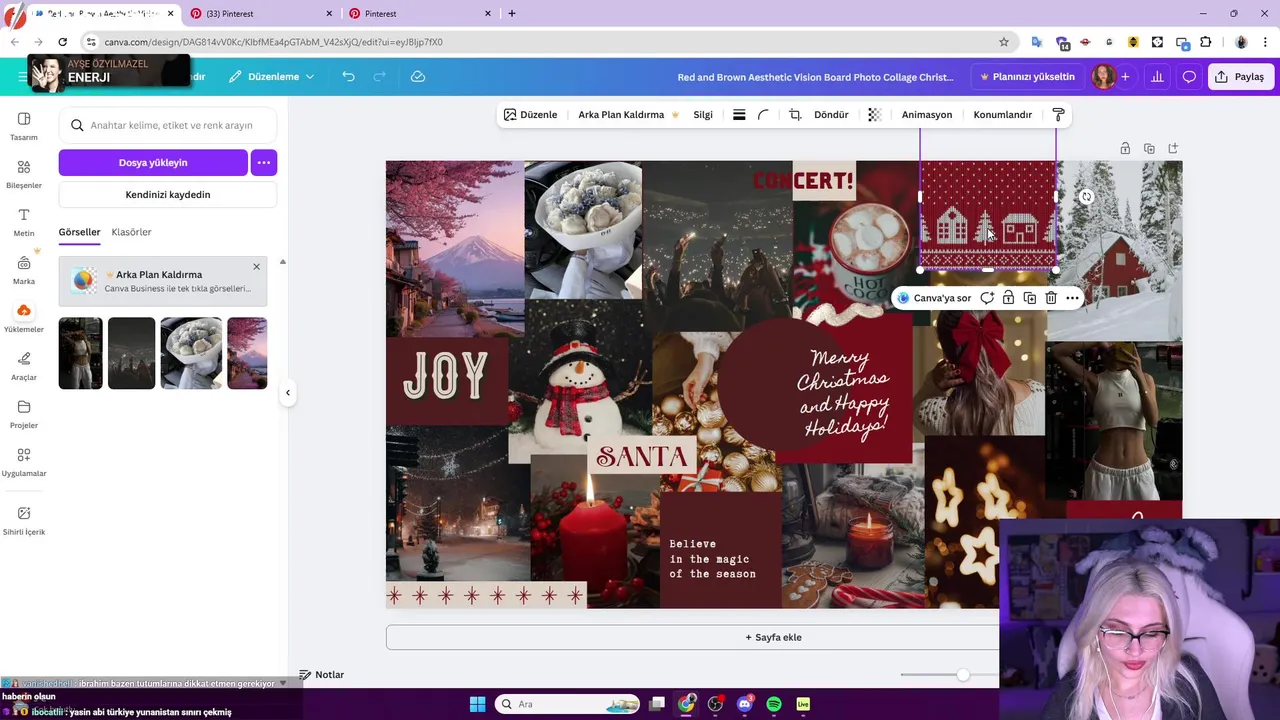Image resolution: width=1280 pixels, height=720 pixels.
Task: Open the hamburger main menu
Action: (22, 77)
